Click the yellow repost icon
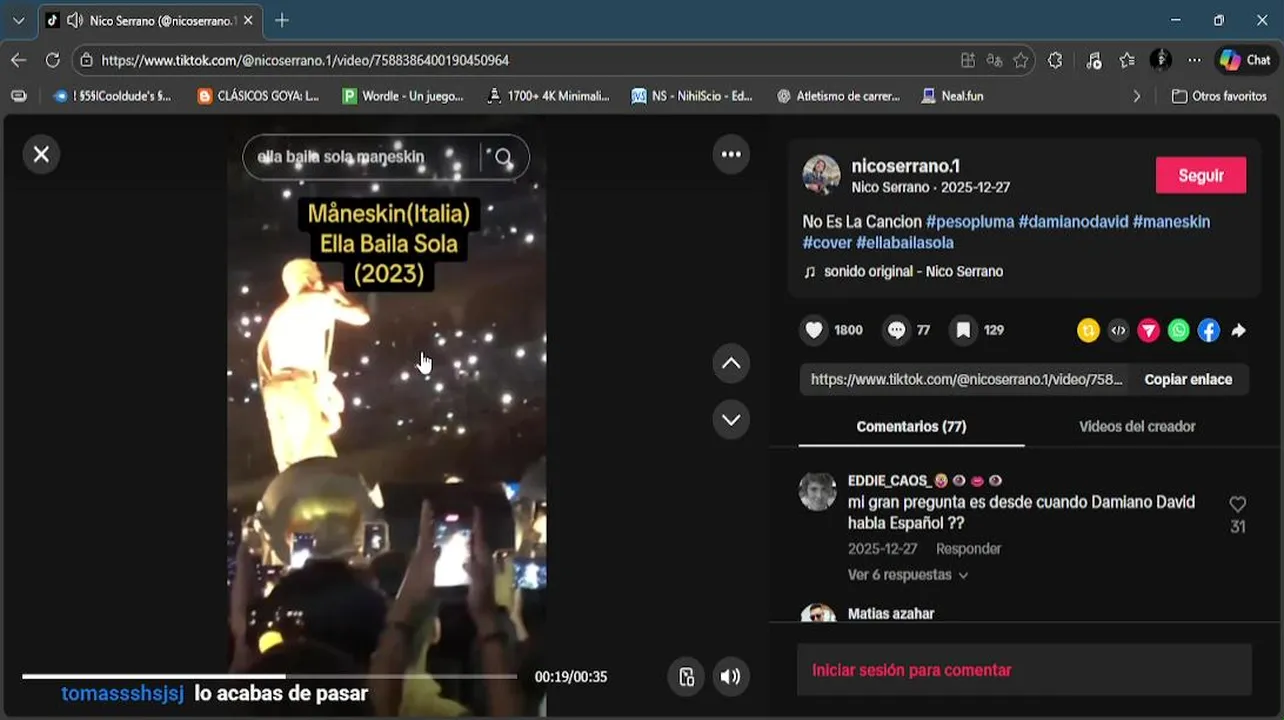1284x720 pixels. click(x=1088, y=330)
